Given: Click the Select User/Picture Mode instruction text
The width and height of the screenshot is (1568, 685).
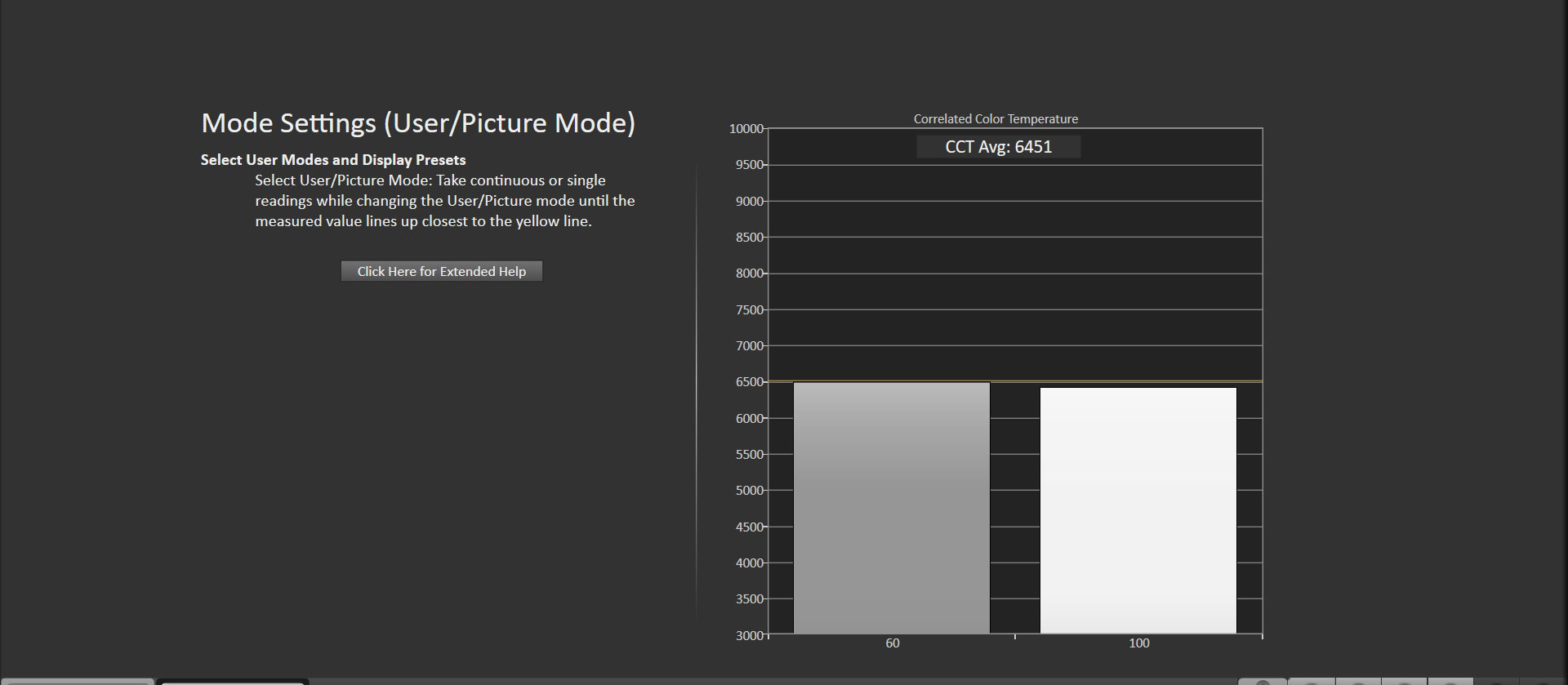Looking at the screenshot, I should [444, 201].
